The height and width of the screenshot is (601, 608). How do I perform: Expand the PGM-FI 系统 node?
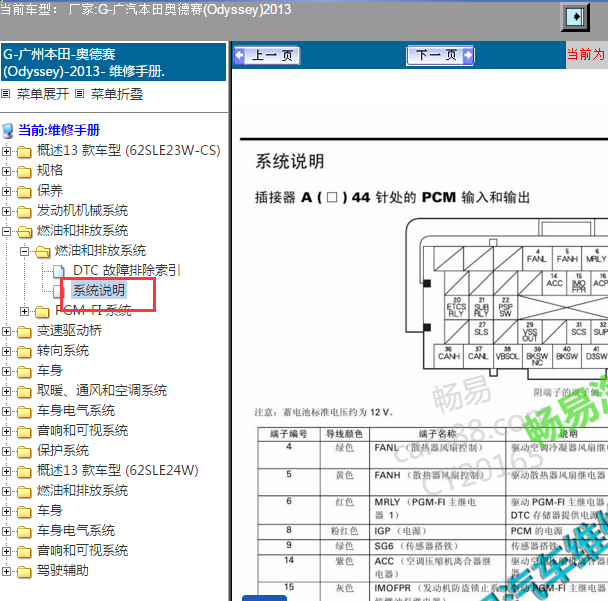click(24, 311)
